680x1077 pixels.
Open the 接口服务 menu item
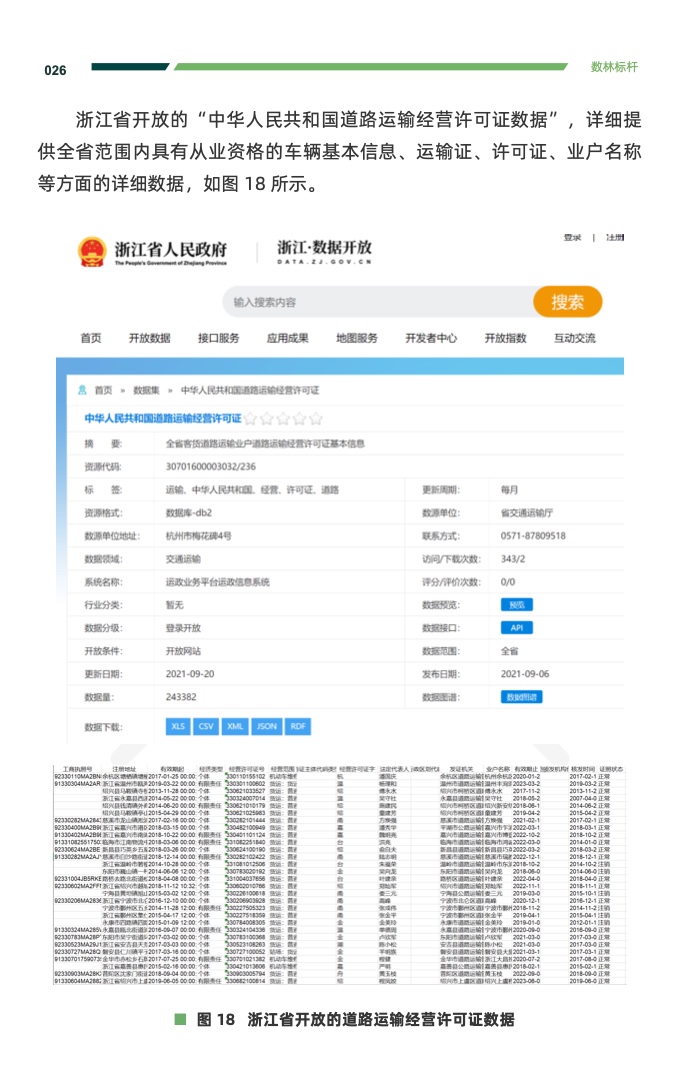click(x=218, y=338)
